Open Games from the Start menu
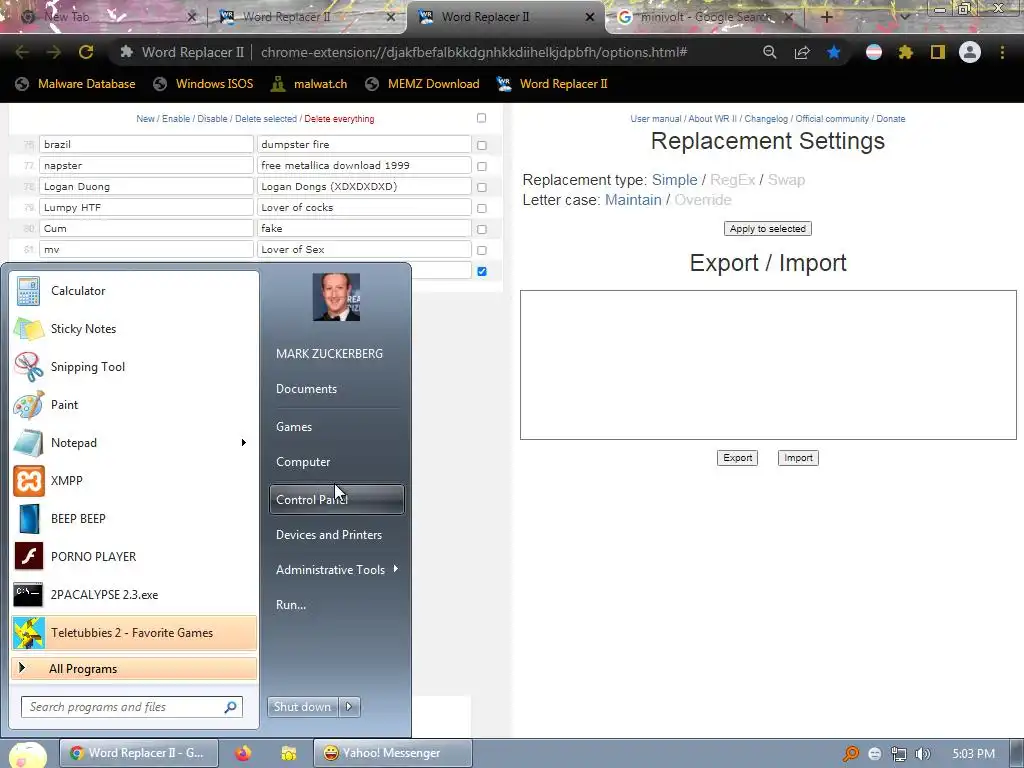Screen dimensions: 1024x768 coord(294,426)
